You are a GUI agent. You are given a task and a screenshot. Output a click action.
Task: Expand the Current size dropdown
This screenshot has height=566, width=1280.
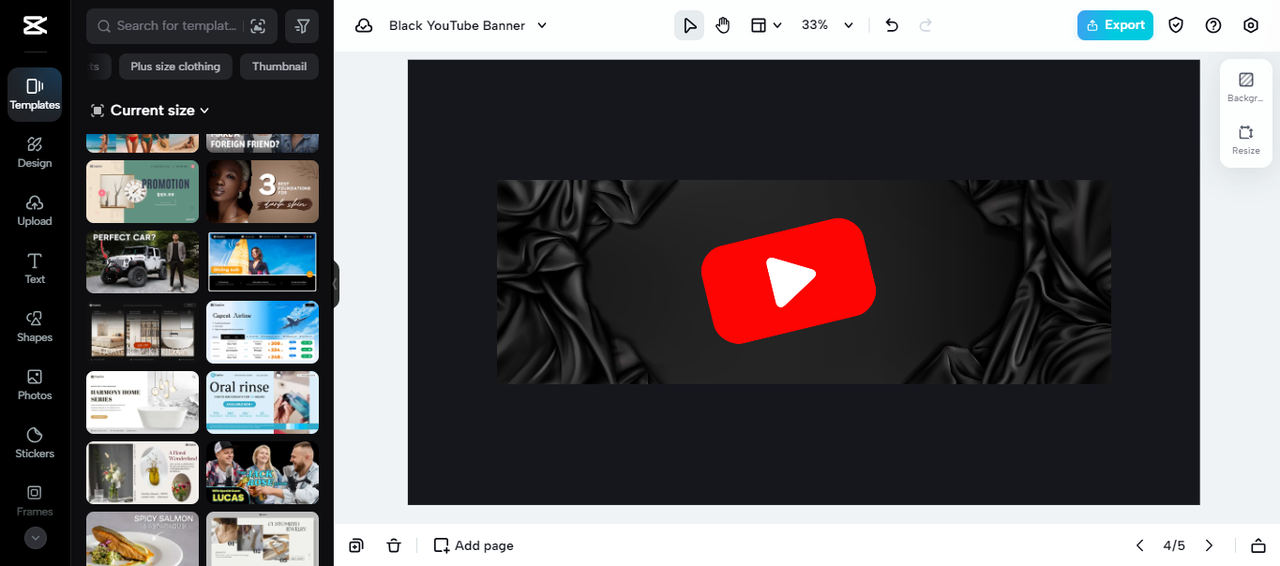click(x=150, y=110)
